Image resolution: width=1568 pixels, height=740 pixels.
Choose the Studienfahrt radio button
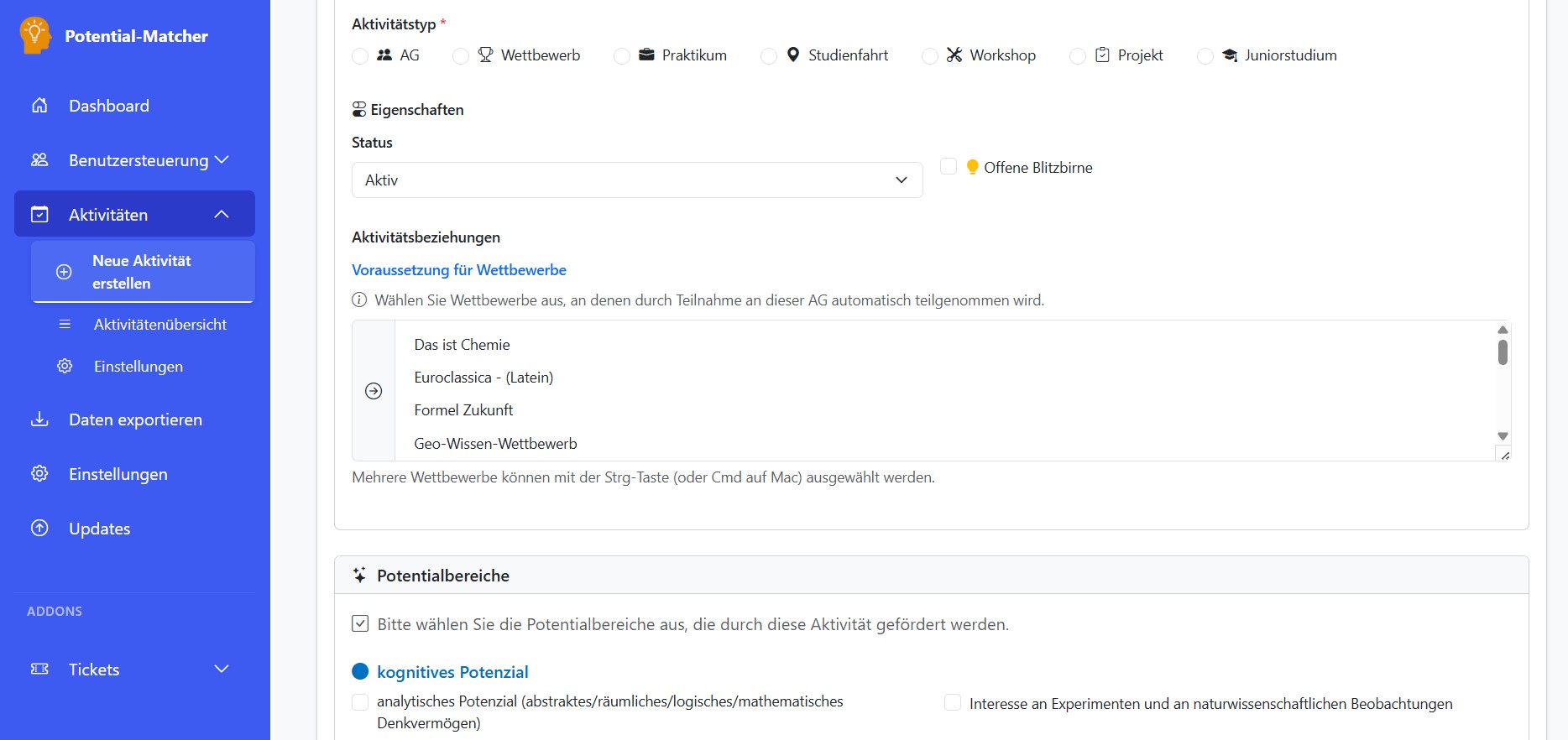tap(769, 56)
